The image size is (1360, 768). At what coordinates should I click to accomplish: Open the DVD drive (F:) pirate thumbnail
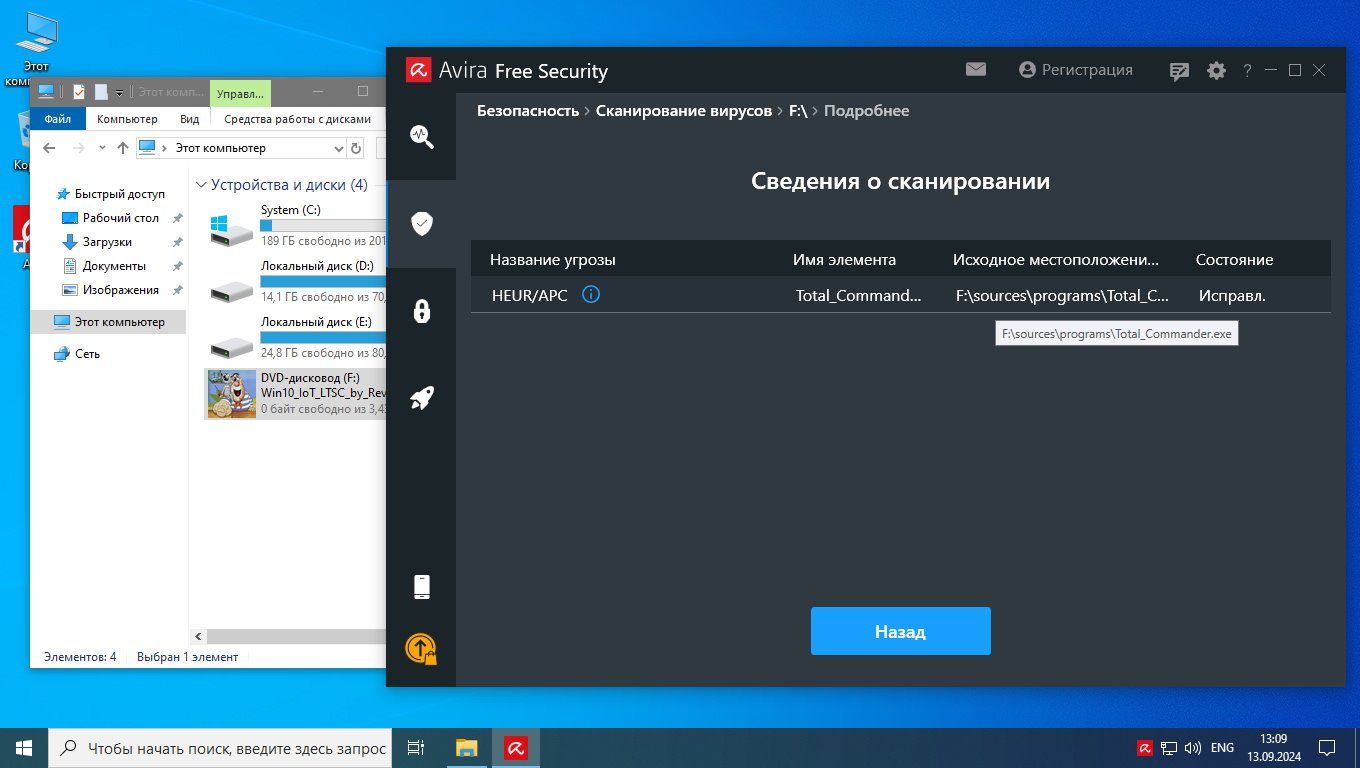[x=232, y=394]
